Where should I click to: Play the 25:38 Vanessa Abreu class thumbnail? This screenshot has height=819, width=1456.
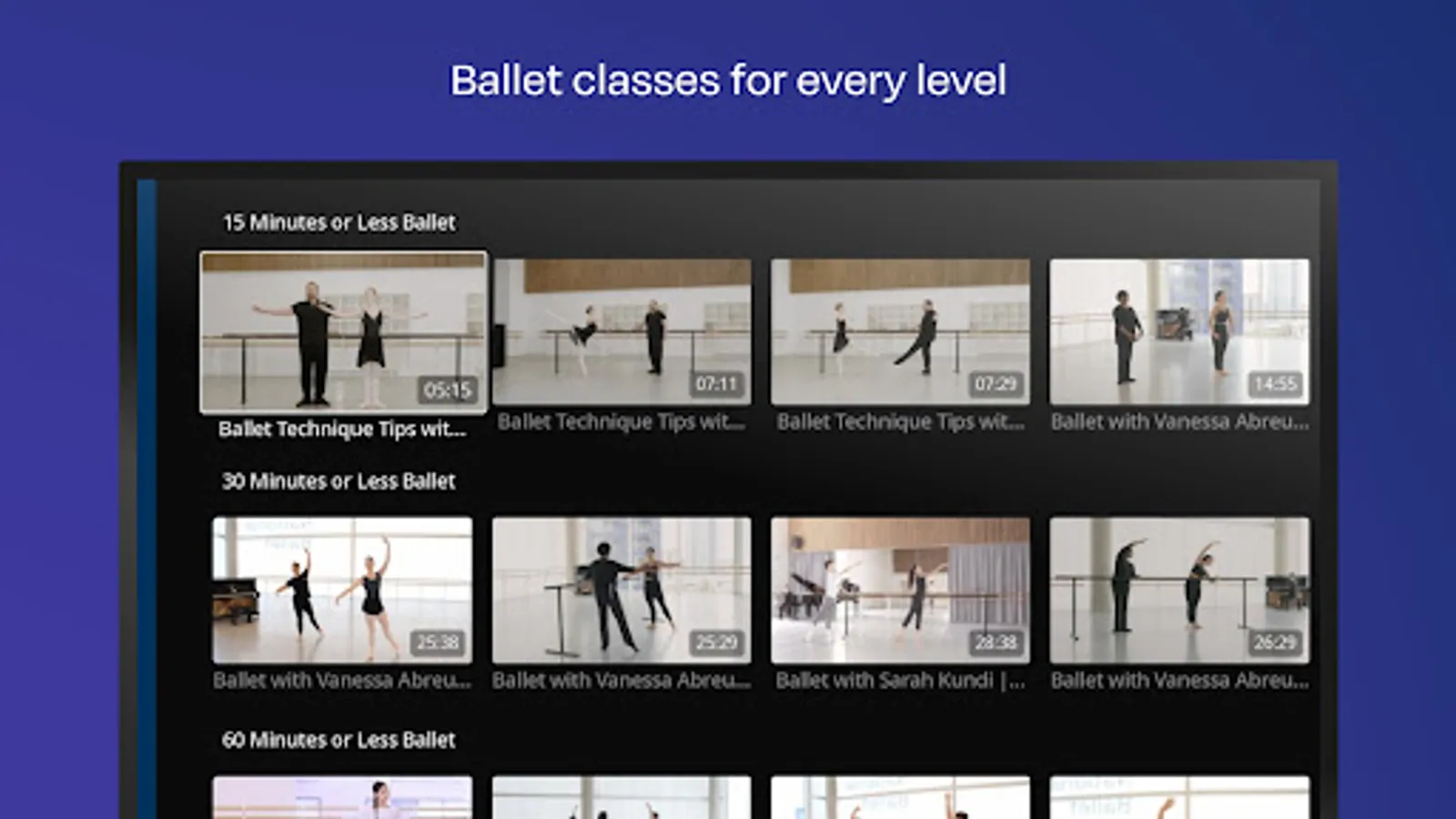(342, 591)
